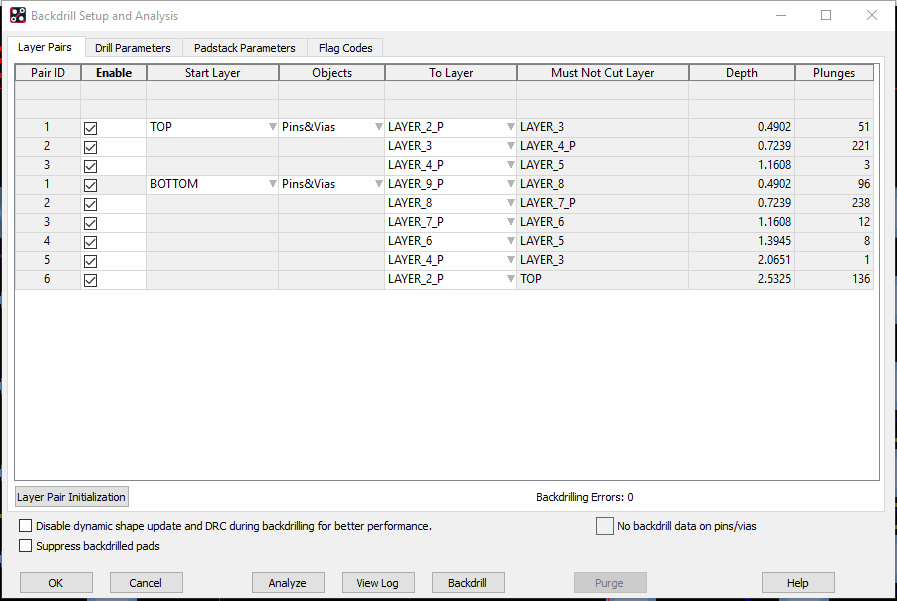
Task: Select the Layer Pairs tab
Action: coord(45,47)
